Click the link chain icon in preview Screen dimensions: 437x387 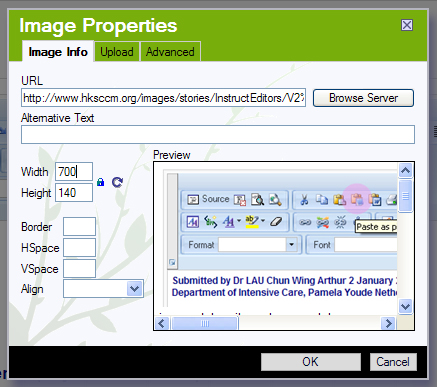(305, 222)
